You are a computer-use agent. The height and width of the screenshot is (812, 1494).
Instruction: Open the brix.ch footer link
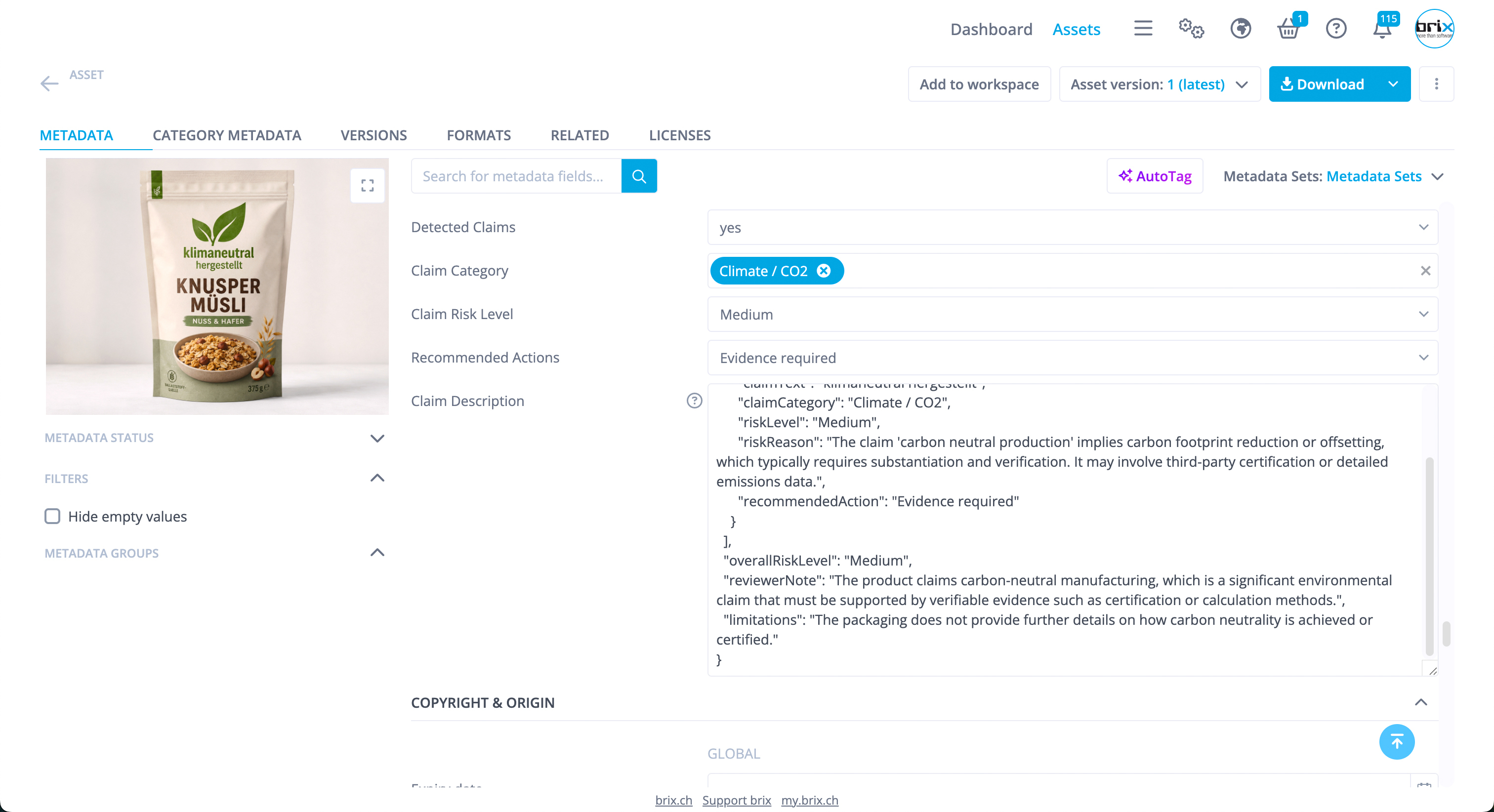[x=673, y=800]
